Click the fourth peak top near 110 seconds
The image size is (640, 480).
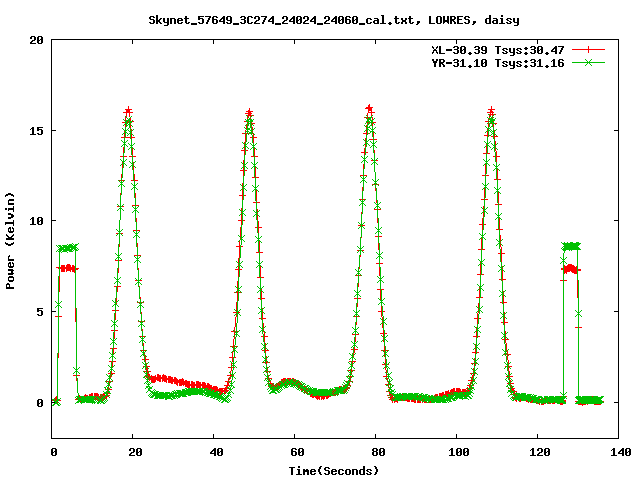(491, 111)
